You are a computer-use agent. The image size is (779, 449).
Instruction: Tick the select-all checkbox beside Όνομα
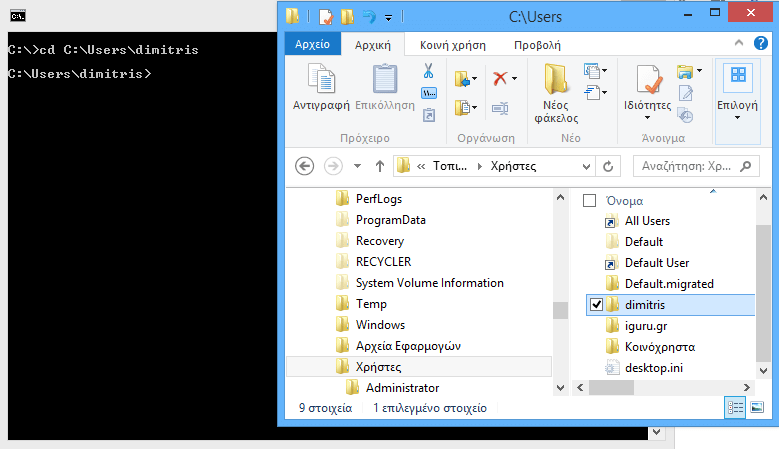590,200
